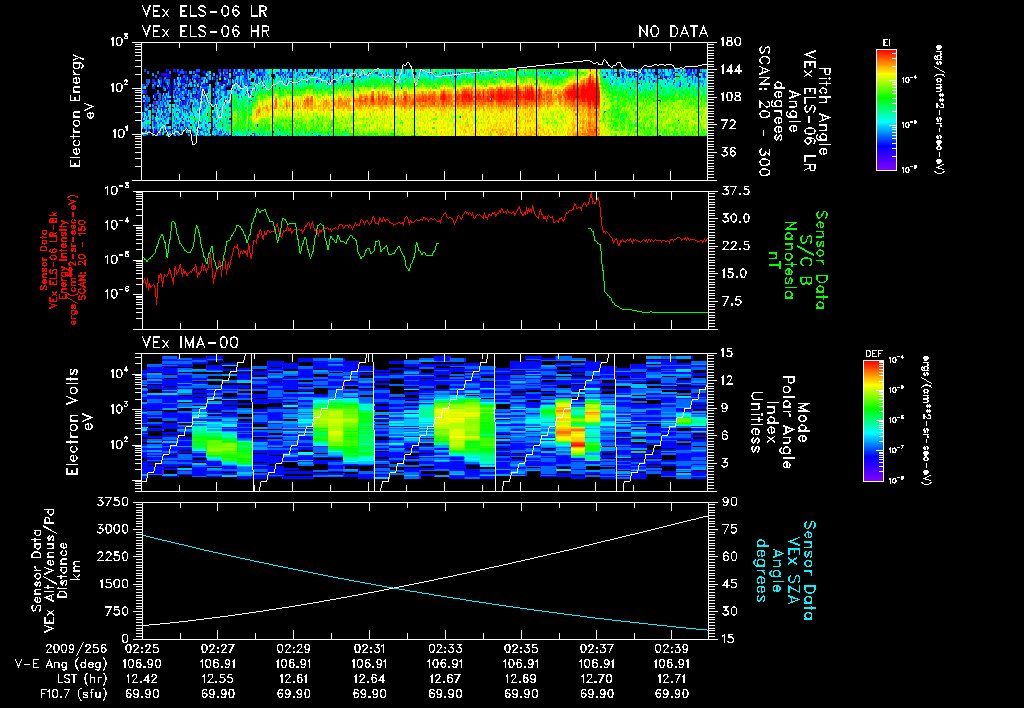Viewport: 1024px width, 708px height.
Task: Click the "90" SZA degrees tick label
Action: [729, 502]
